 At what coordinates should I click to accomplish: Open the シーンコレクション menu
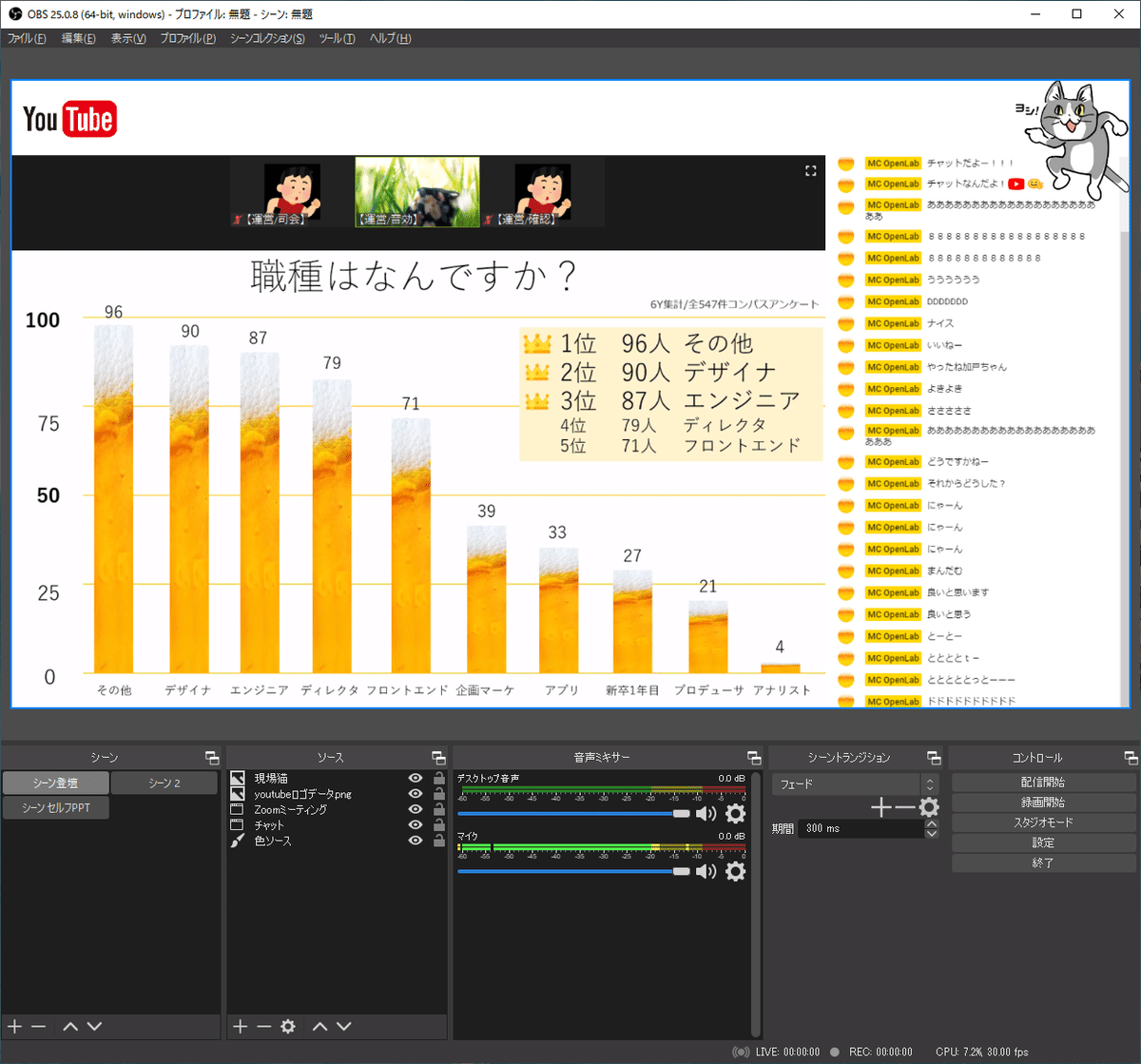[x=267, y=38]
